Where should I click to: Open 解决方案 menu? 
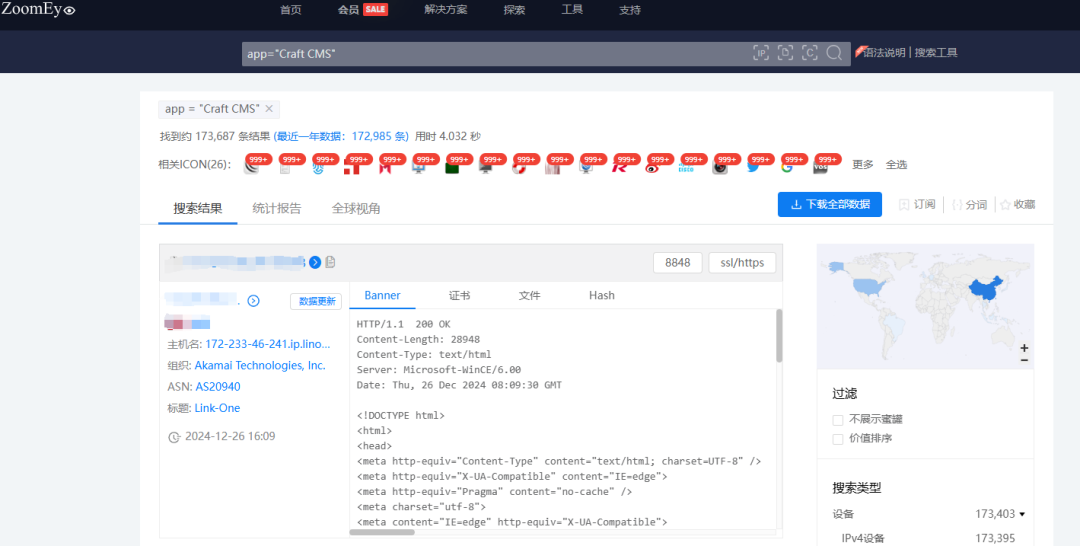446,10
